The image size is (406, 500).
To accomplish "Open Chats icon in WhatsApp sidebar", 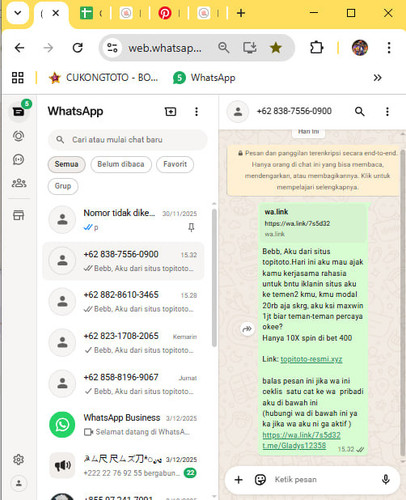I will point(19,111).
